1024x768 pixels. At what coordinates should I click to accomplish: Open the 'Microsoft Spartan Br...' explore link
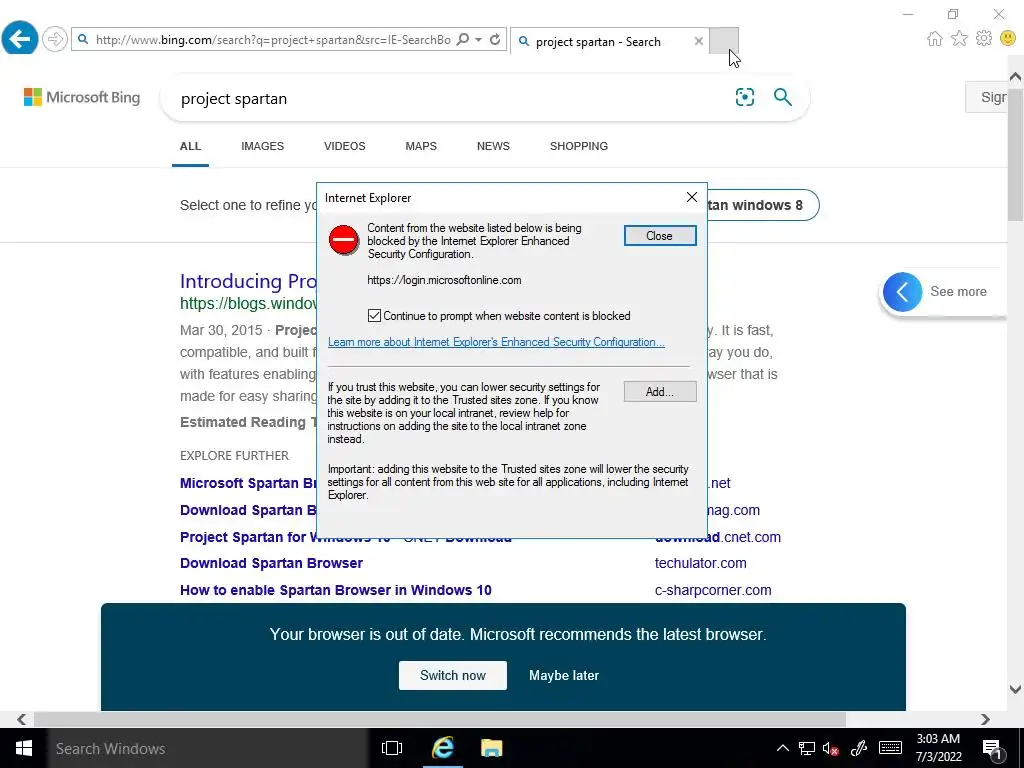248,483
